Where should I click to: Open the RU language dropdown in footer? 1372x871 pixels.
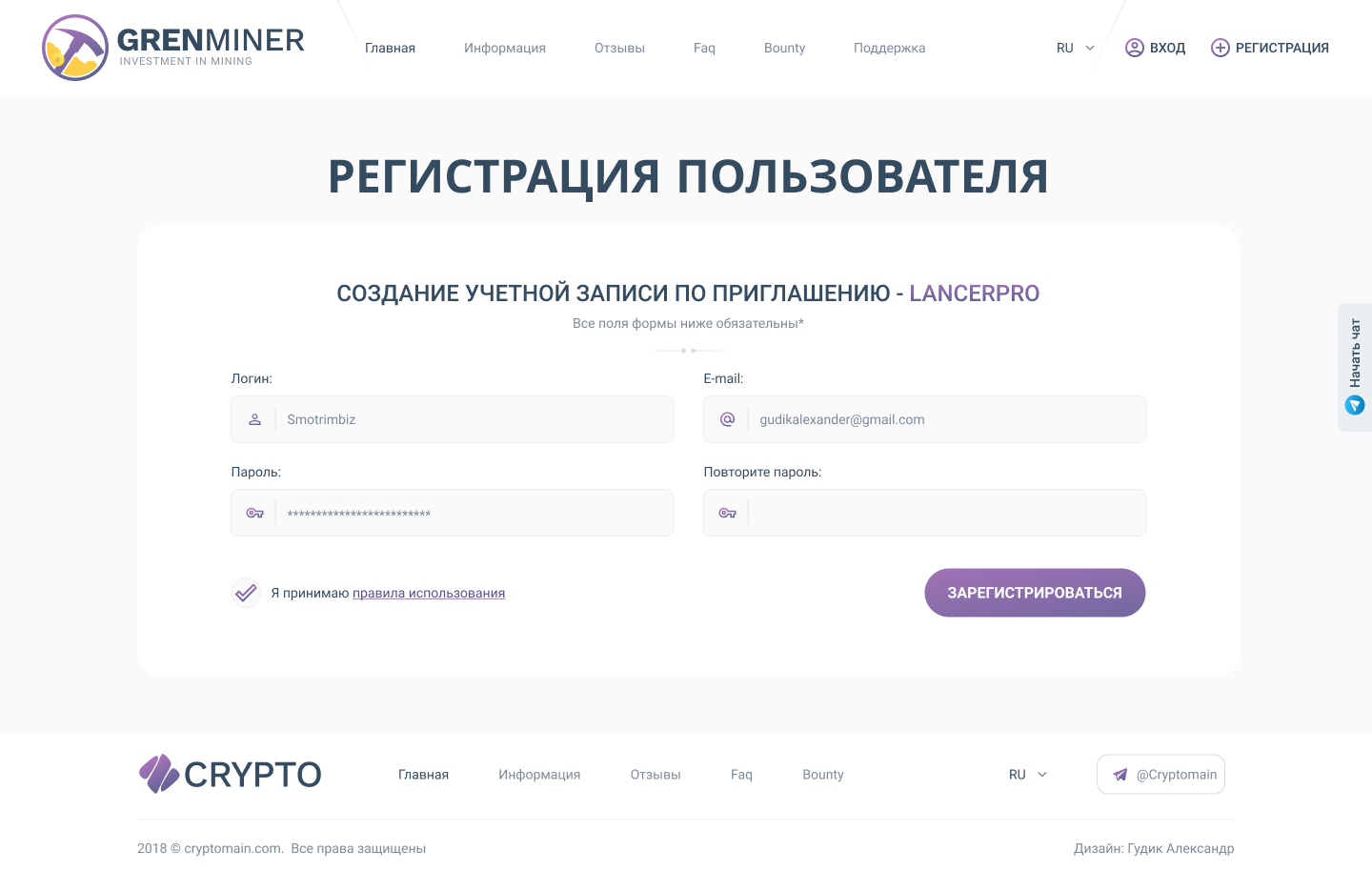[x=1028, y=775]
